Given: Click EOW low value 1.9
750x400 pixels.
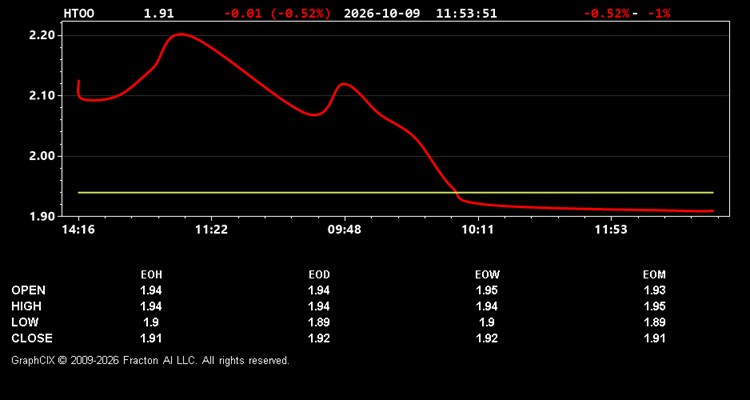Looking at the screenshot, I should (x=487, y=322).
